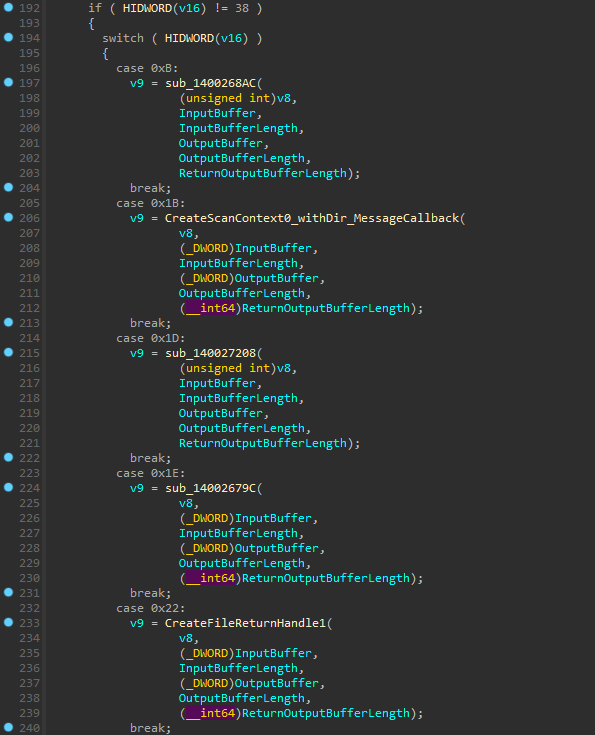Open function sub_140027208
The image size is (595, 735).
pos(211,353)
